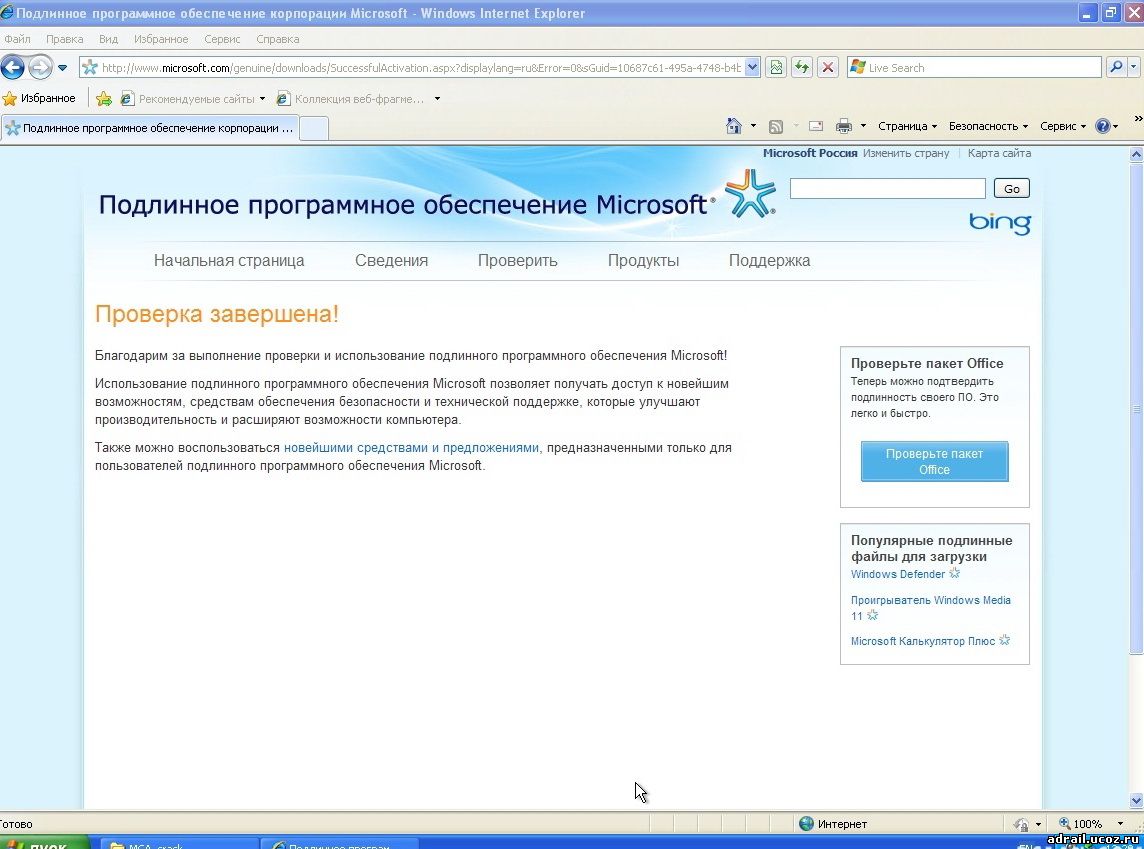Click the Compatibility View icon
The width and height of the screenshot is (1144, 849).
point(776,68)
